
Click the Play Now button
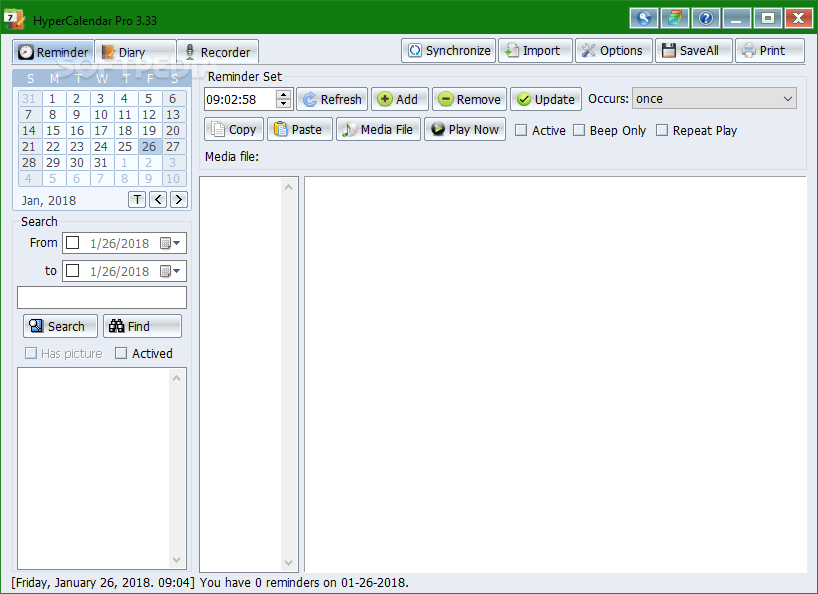[465, 129]
